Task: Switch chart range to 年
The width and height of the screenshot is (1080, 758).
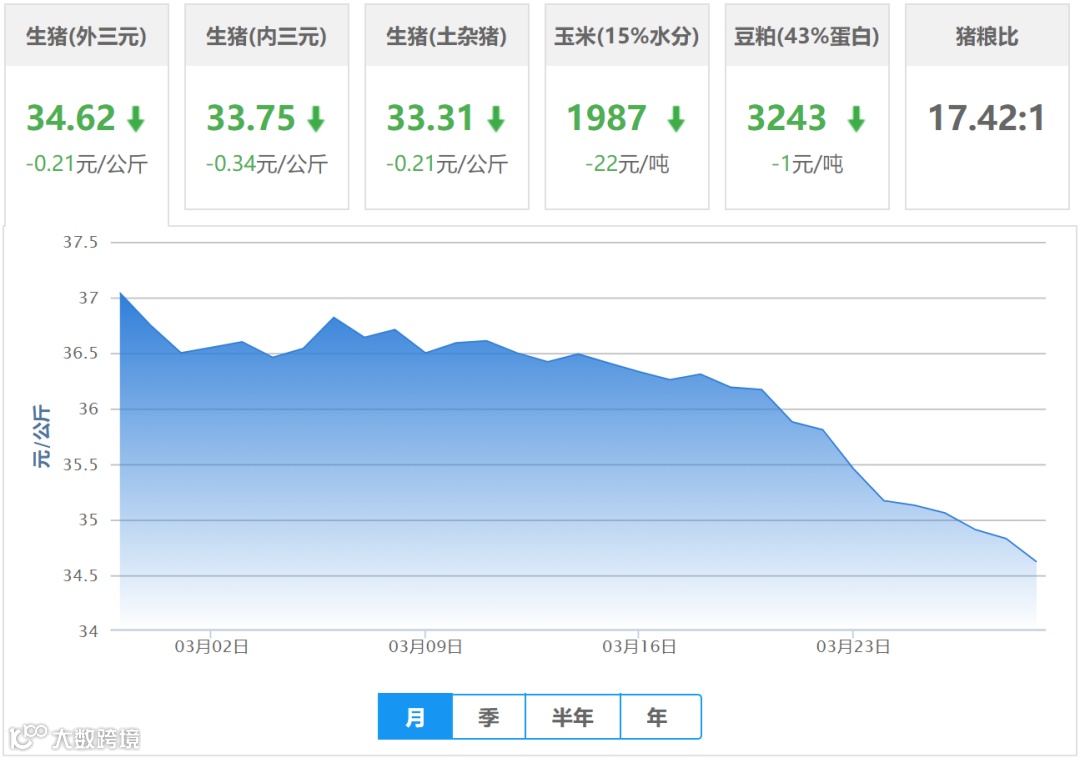Action: point(660,717)
